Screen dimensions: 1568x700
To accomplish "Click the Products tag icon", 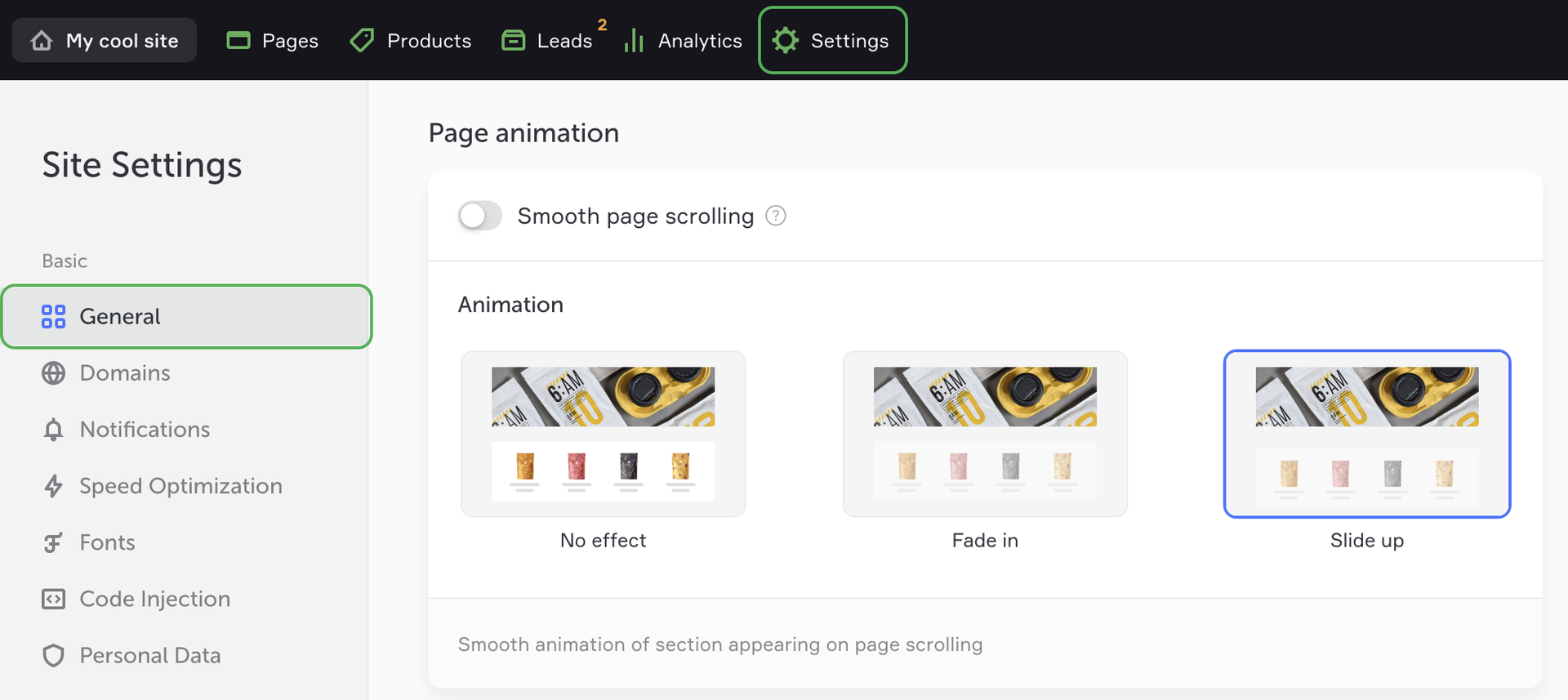I will tap(362, 41).
